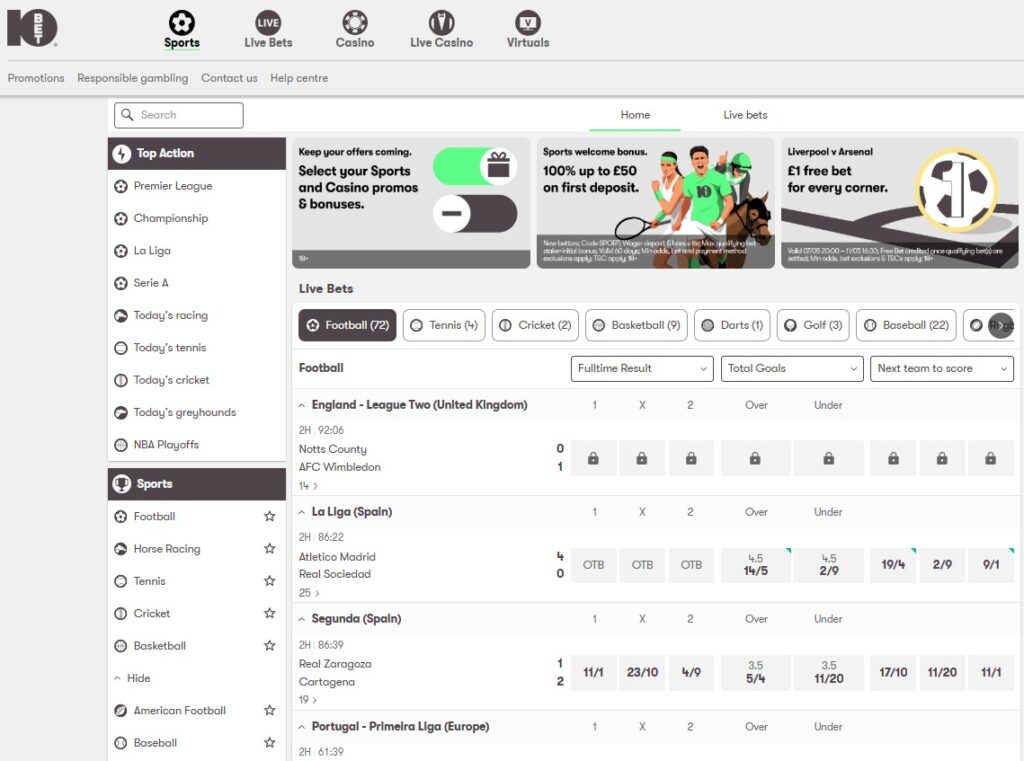Open the Promotions link
The image size is (1024, 761).
(36, 78)
